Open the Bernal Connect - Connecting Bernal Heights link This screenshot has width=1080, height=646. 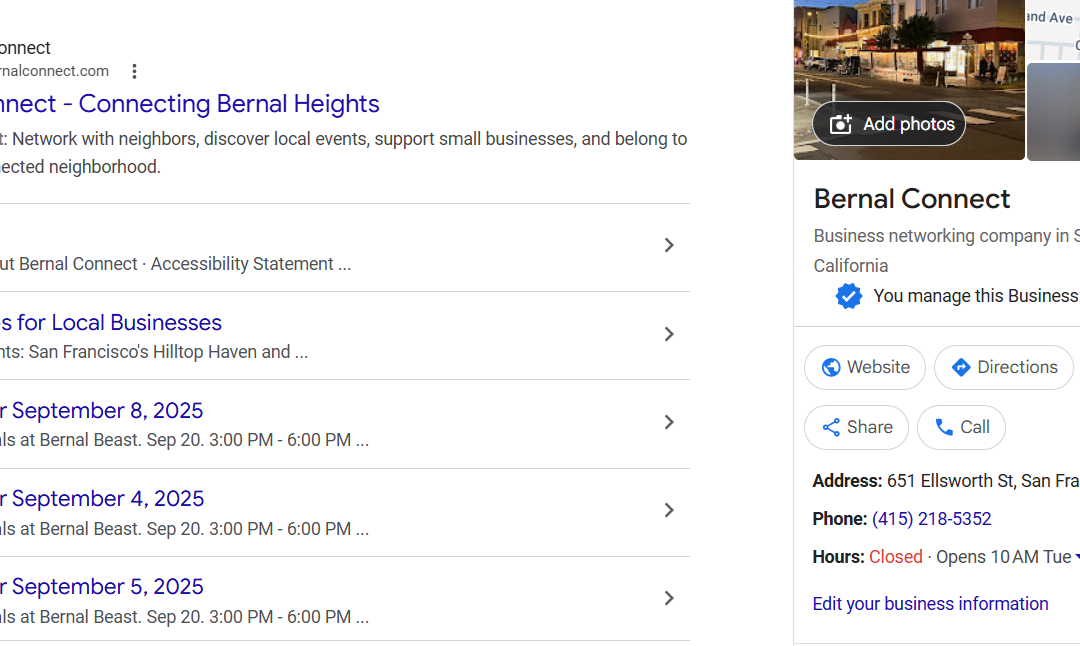tap(190, 104)
